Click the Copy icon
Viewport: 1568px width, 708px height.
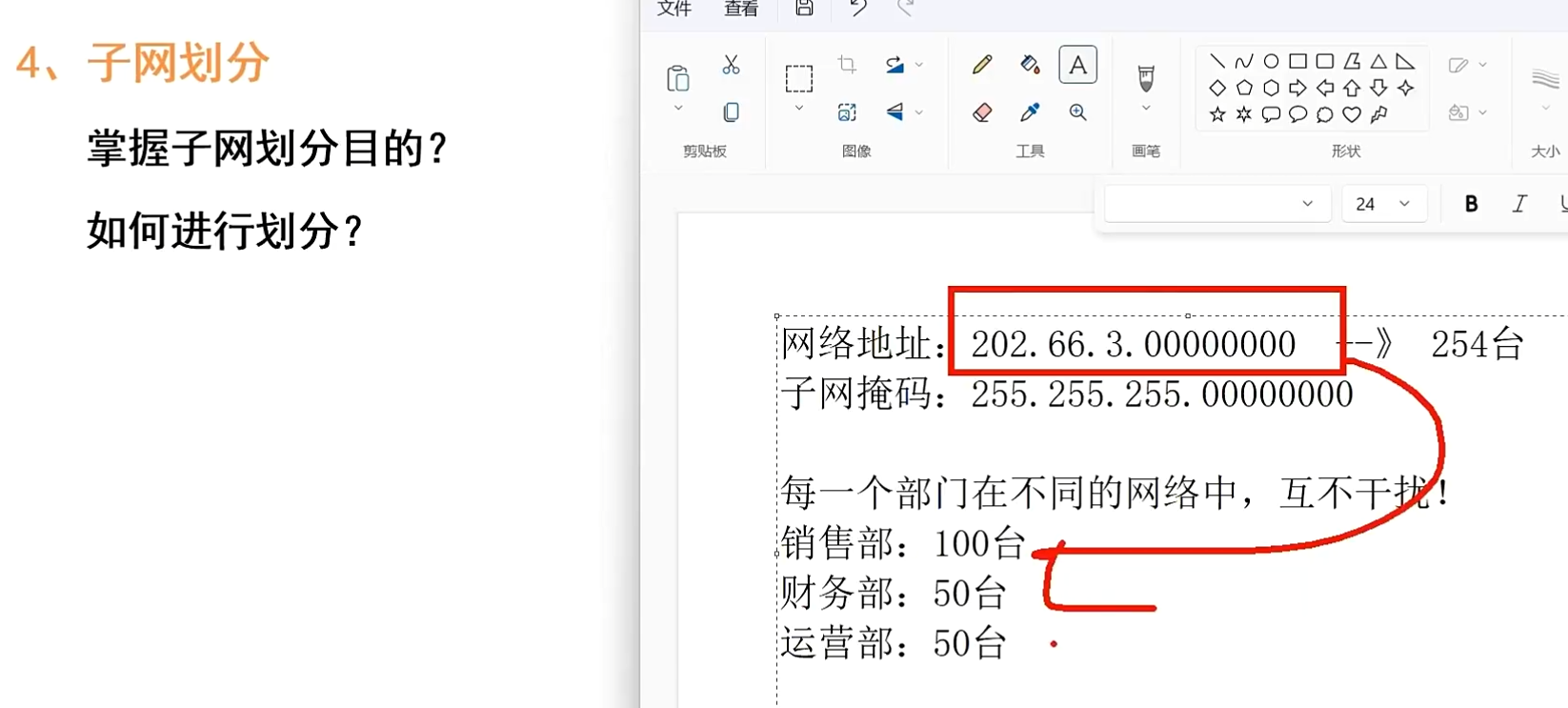click(x=731, y=112)
